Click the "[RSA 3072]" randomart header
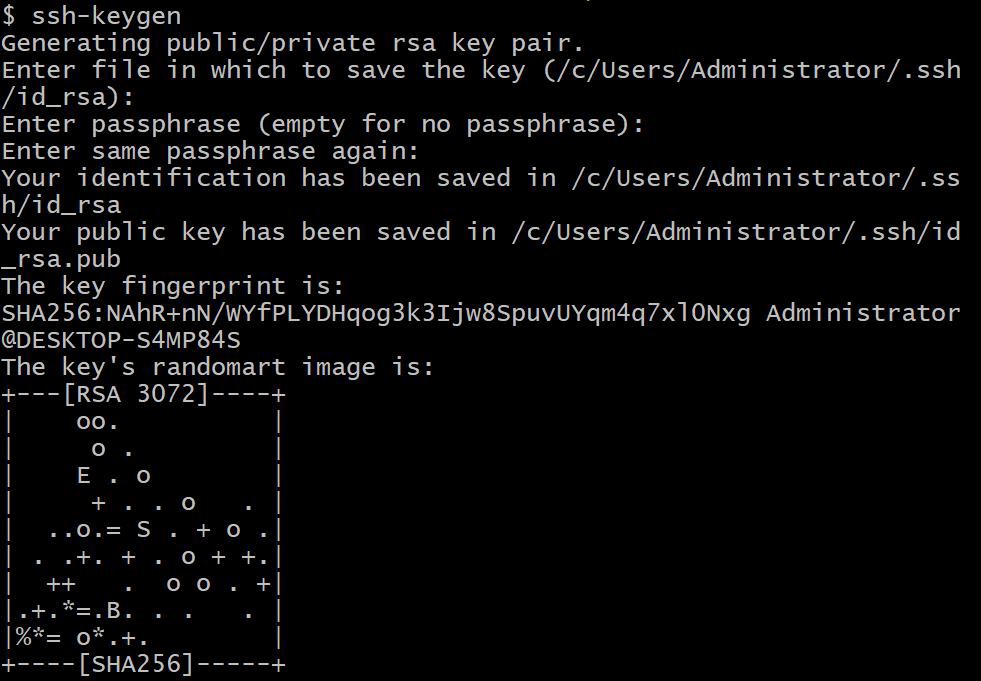981x681 pixels. [x=136, y=394]
